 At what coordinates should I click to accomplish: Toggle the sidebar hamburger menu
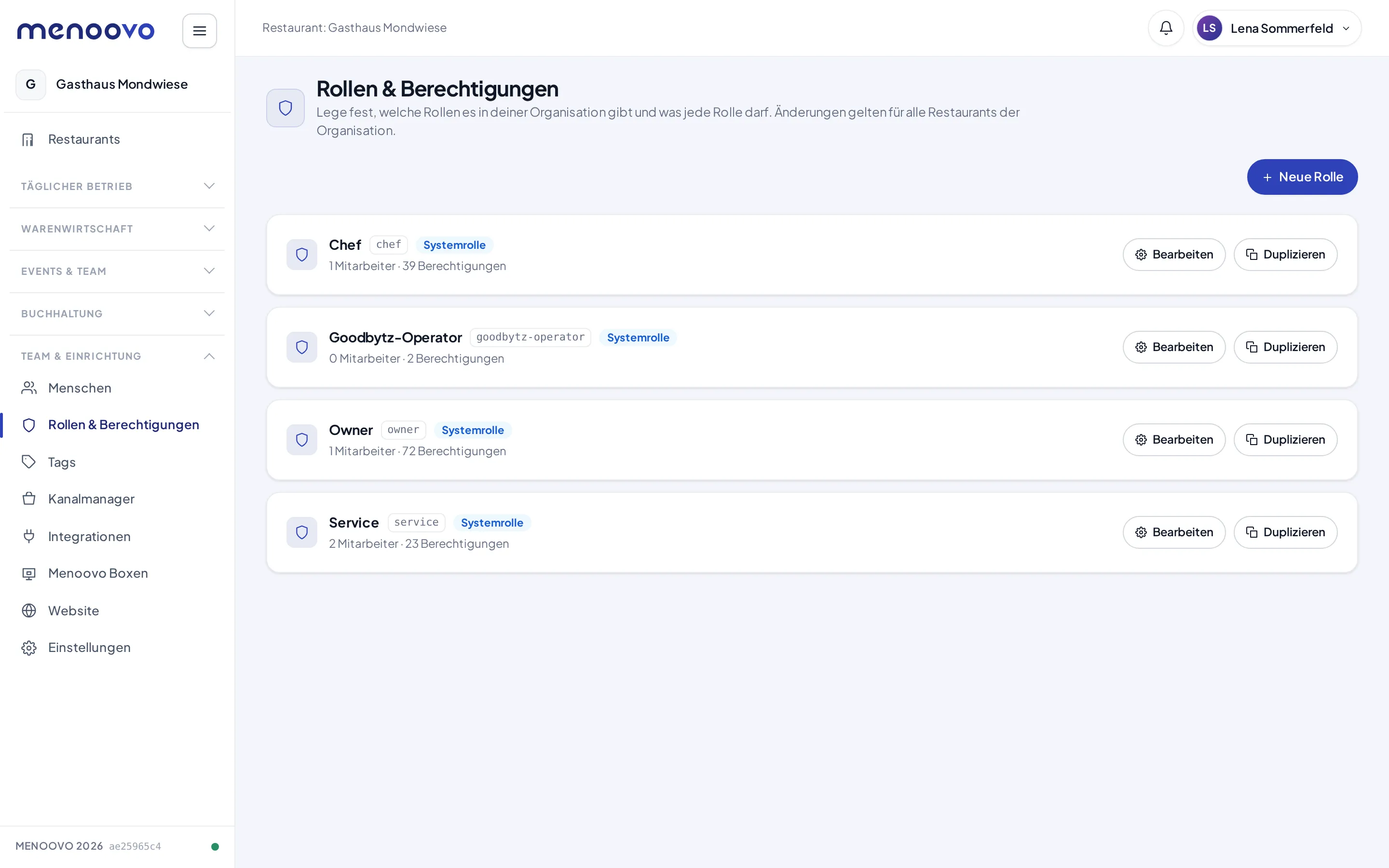click(199, 31)
